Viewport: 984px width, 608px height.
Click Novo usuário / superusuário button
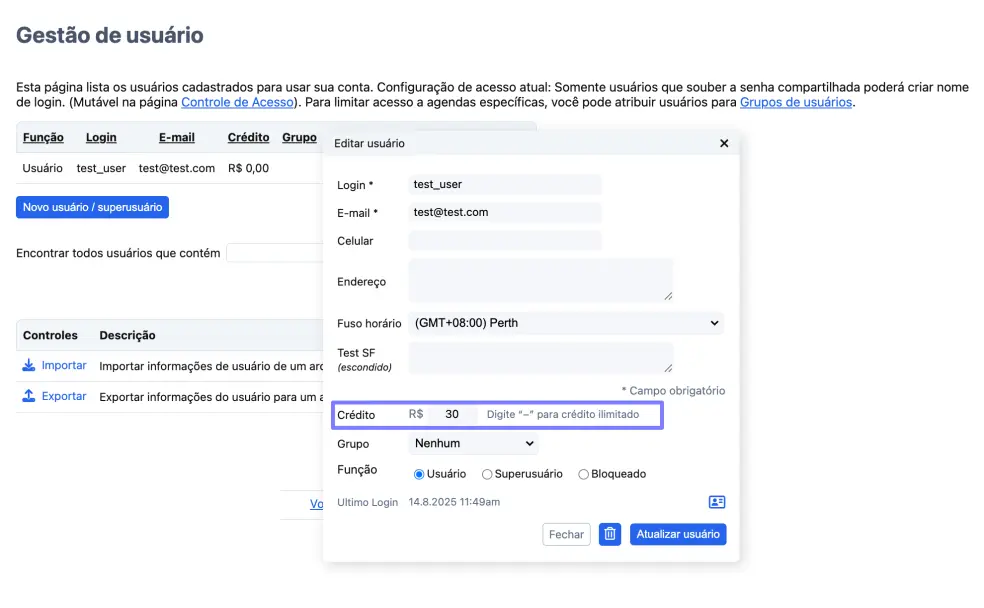[92, 207]
